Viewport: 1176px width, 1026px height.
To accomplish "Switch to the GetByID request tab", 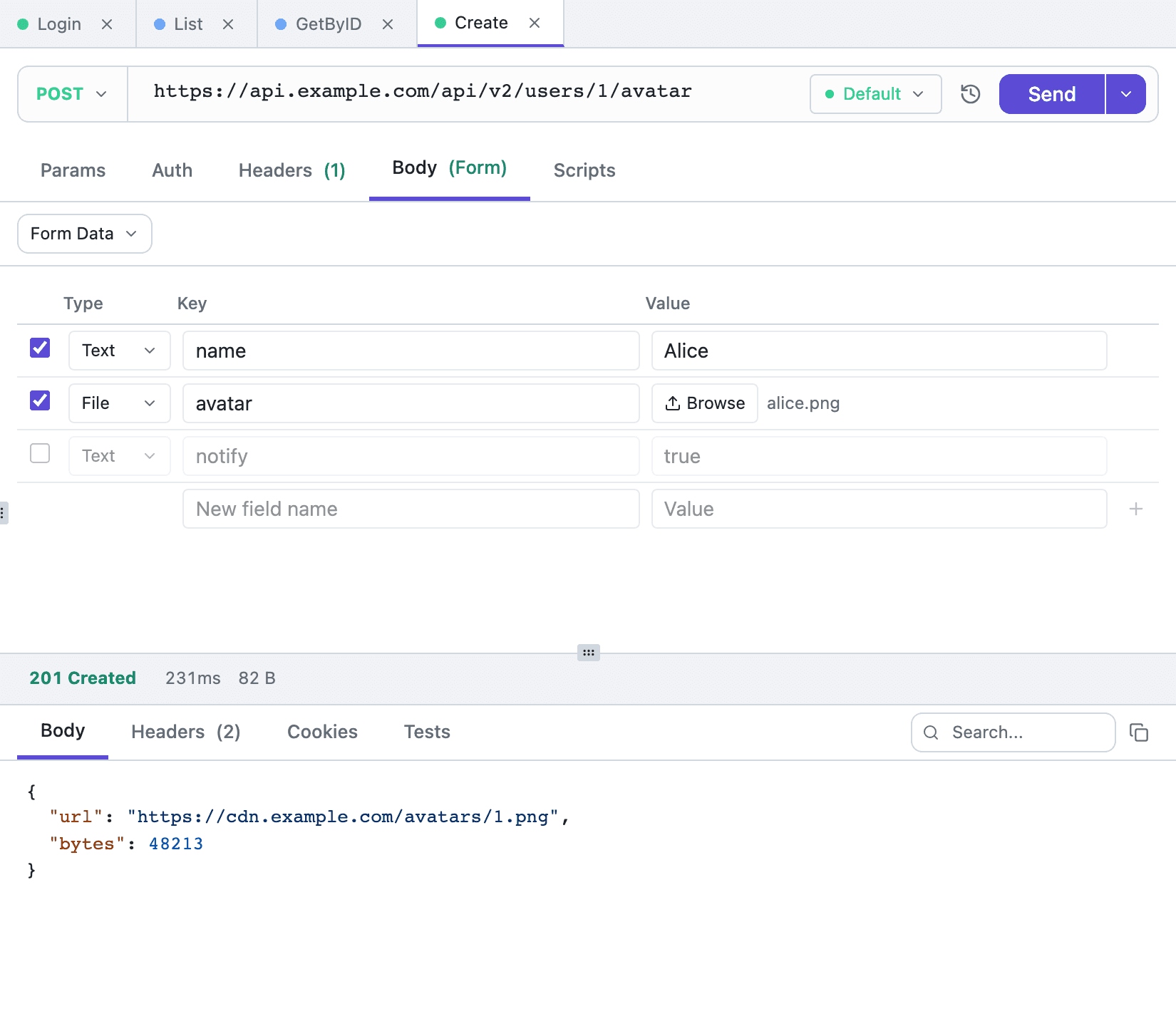I will click(328, 24).
